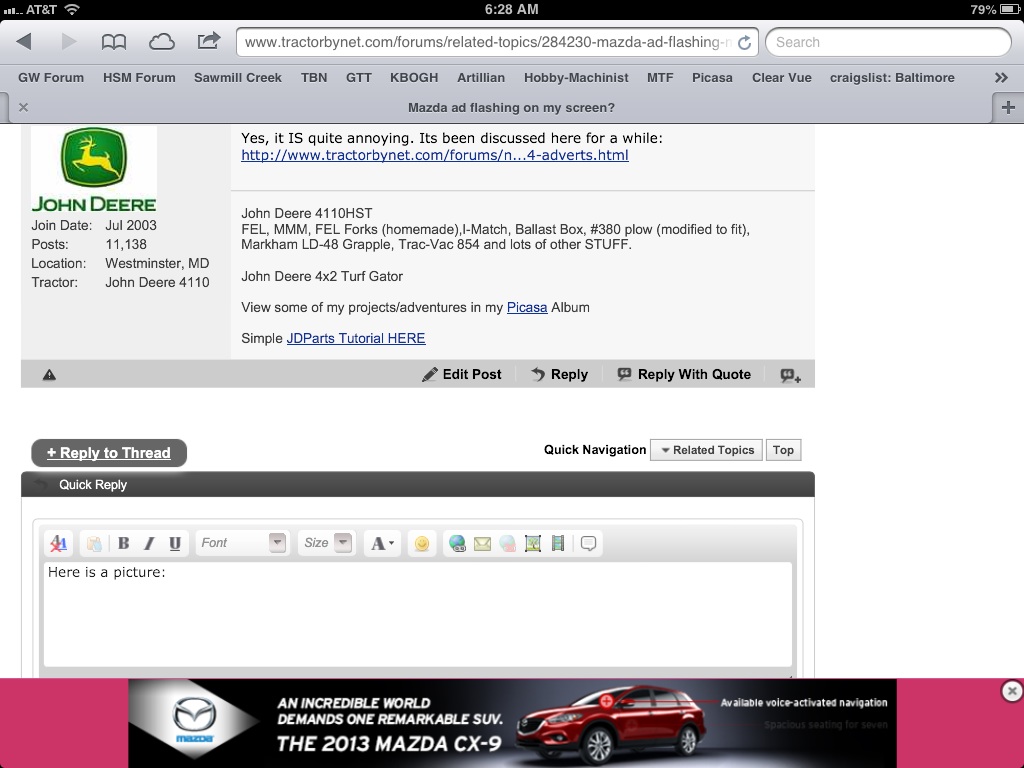
Task: Open the Font dropdown
Action: pyautogui.click(x=243, y=543)
